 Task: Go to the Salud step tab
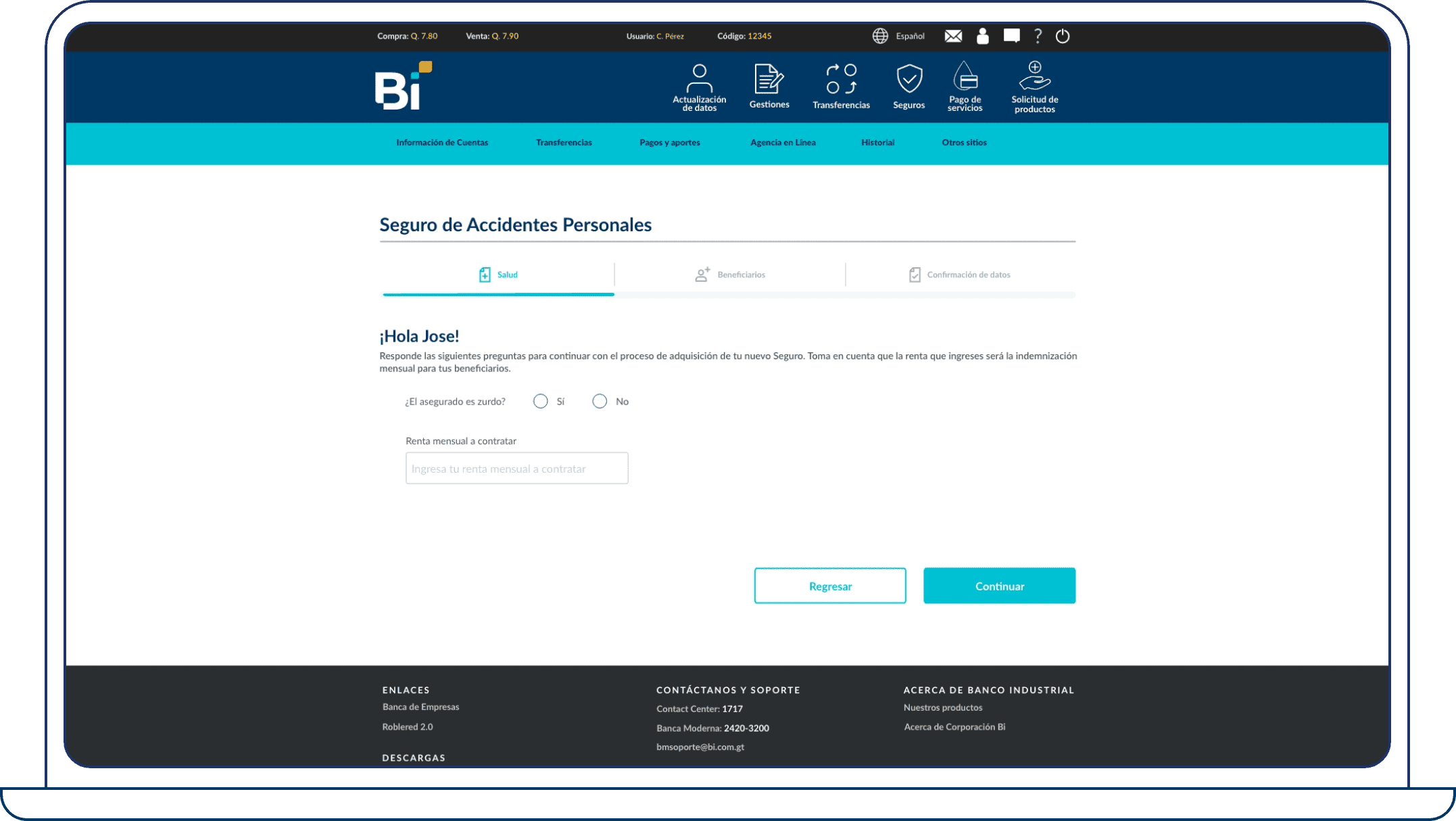[x=498, y=275]
